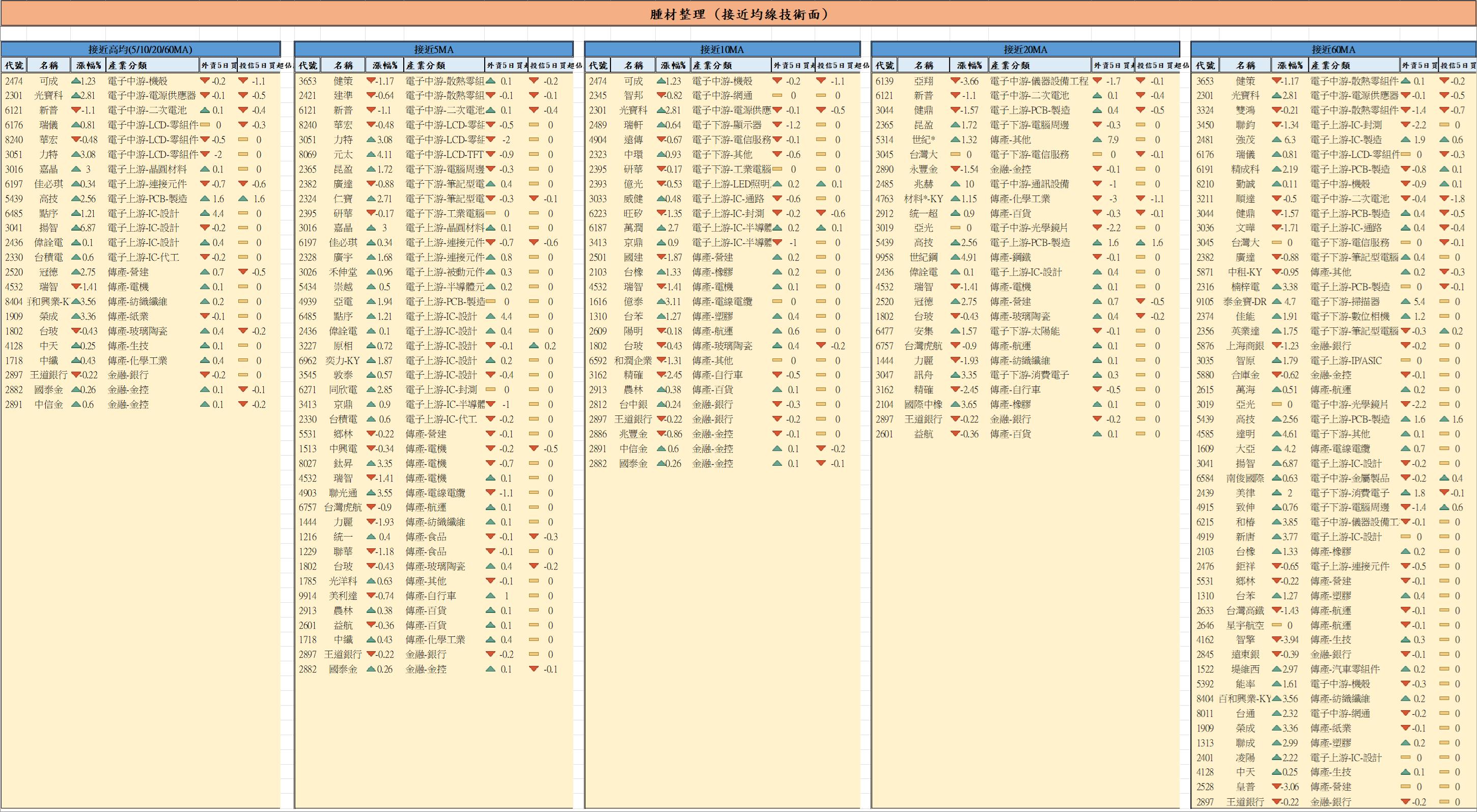Click yellow flat dash beside 星宇航空 0 change

click(1277, 625)
